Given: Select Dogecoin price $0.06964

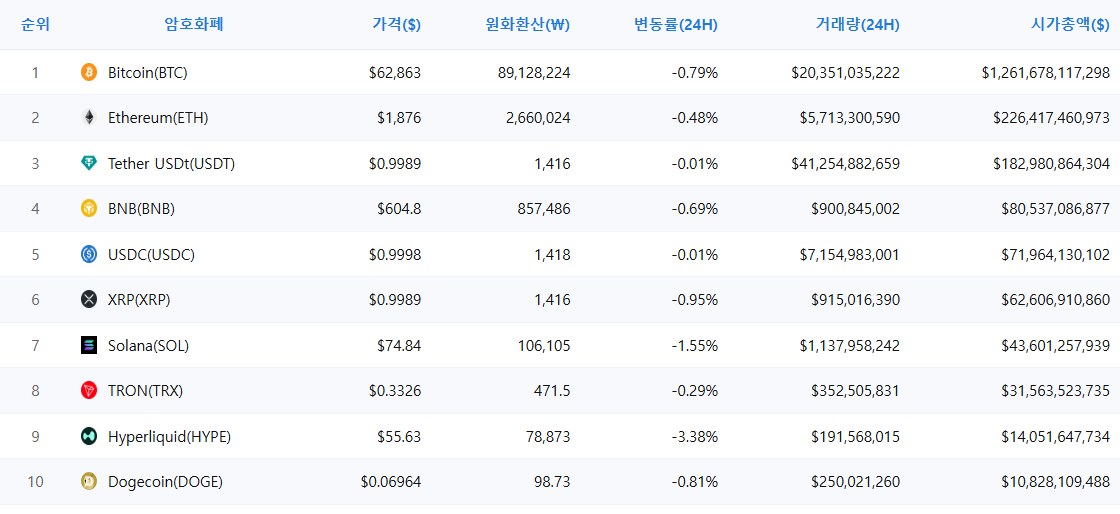Looking at the screenshot, I should 391,482.
